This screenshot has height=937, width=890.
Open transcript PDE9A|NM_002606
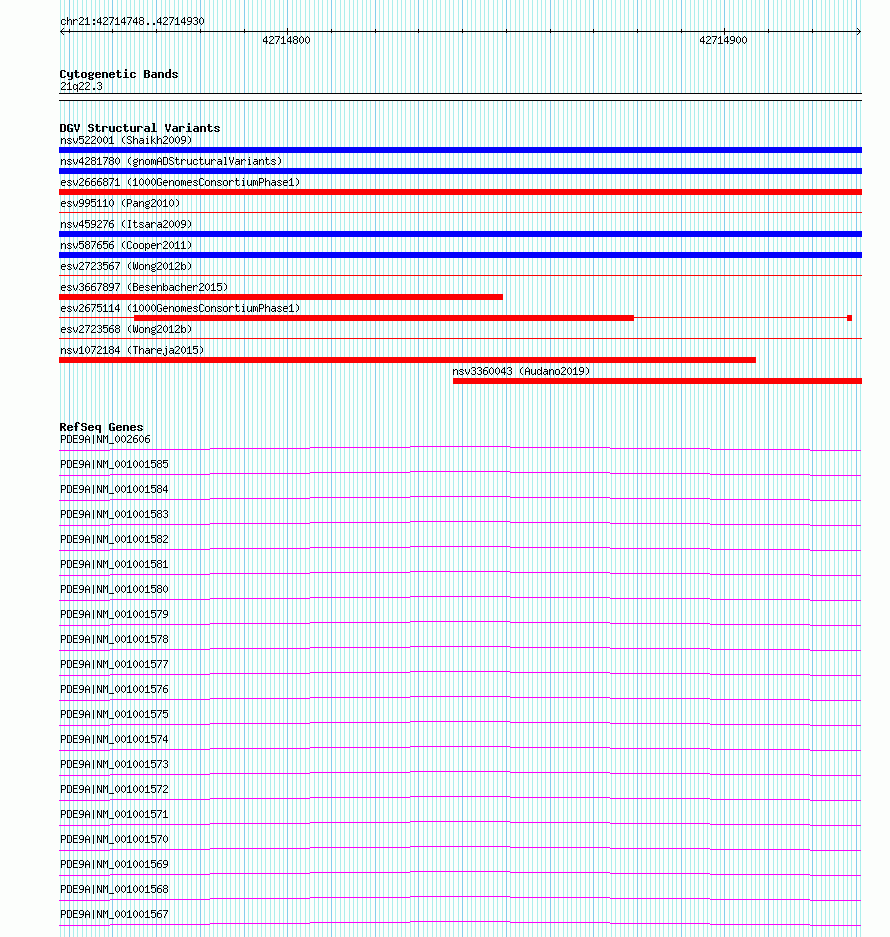[x=105, y=439]
